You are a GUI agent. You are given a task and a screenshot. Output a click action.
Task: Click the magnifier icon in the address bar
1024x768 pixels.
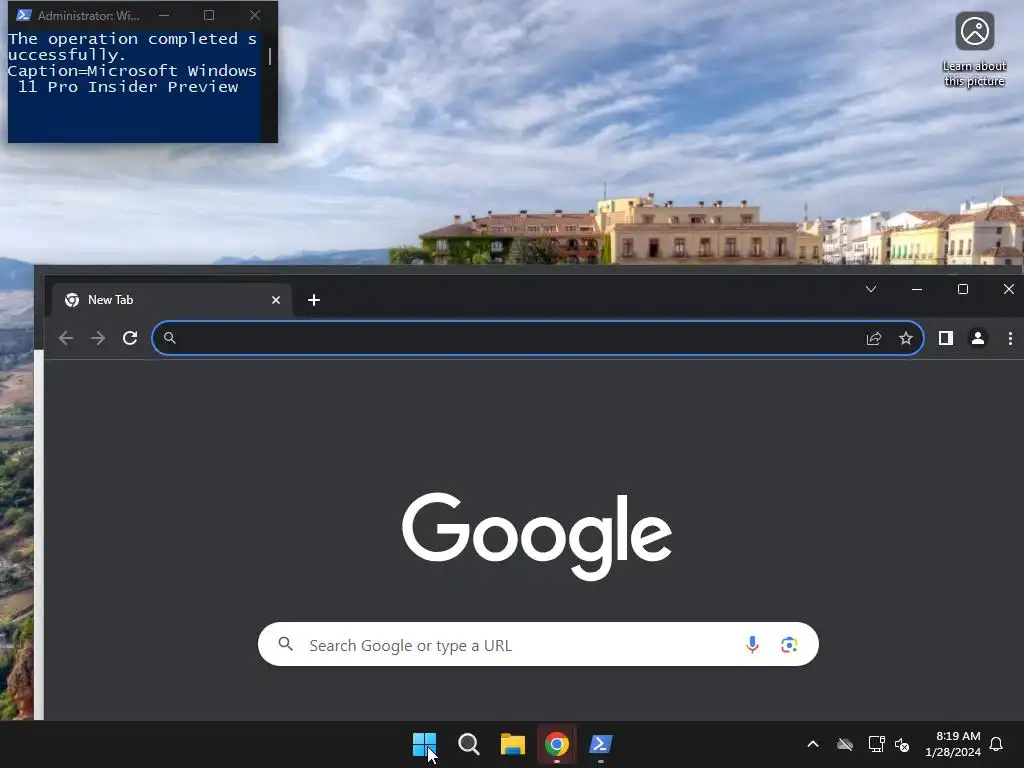(170, 338)
